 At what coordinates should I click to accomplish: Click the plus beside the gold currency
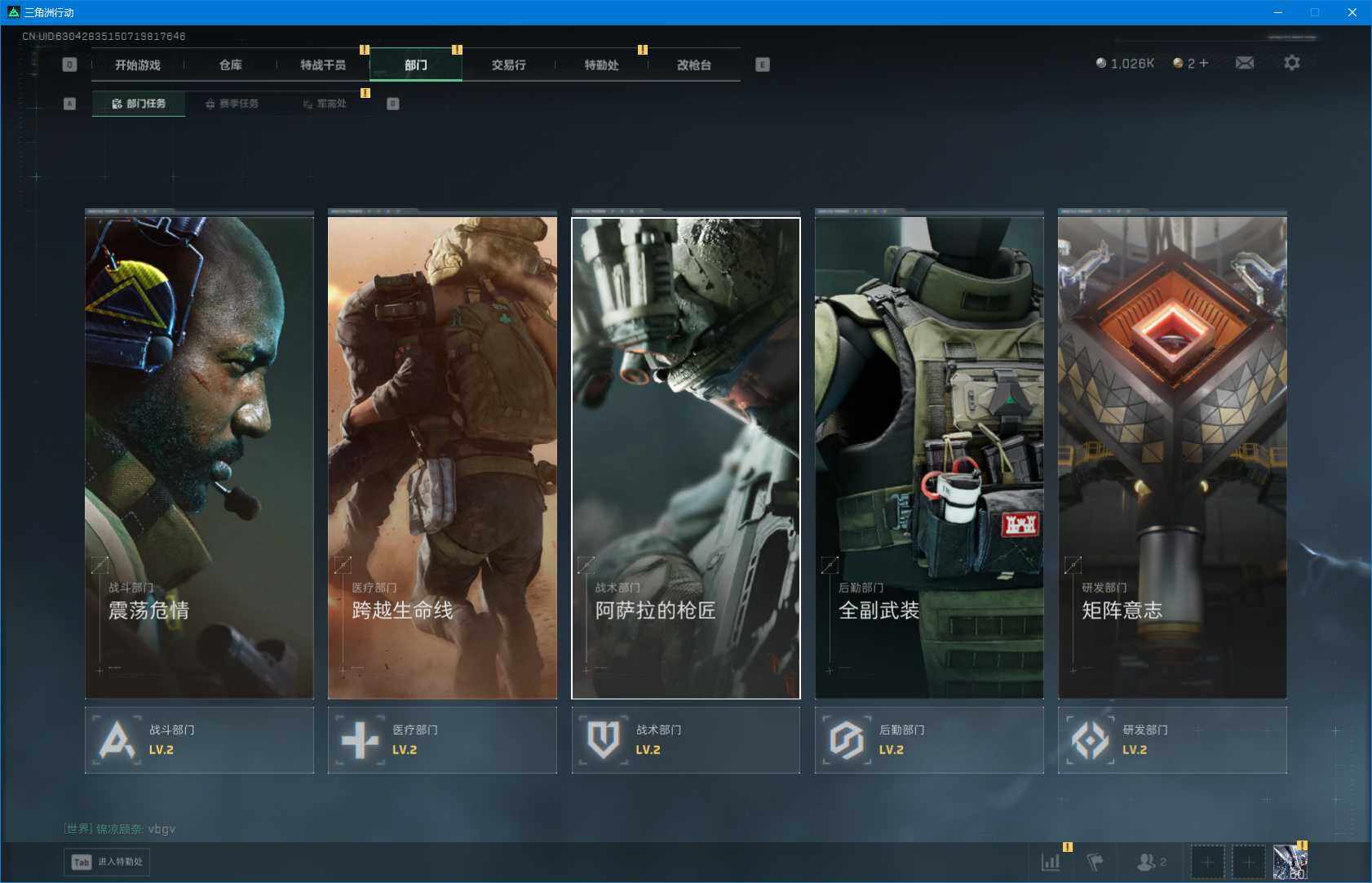1204,63
